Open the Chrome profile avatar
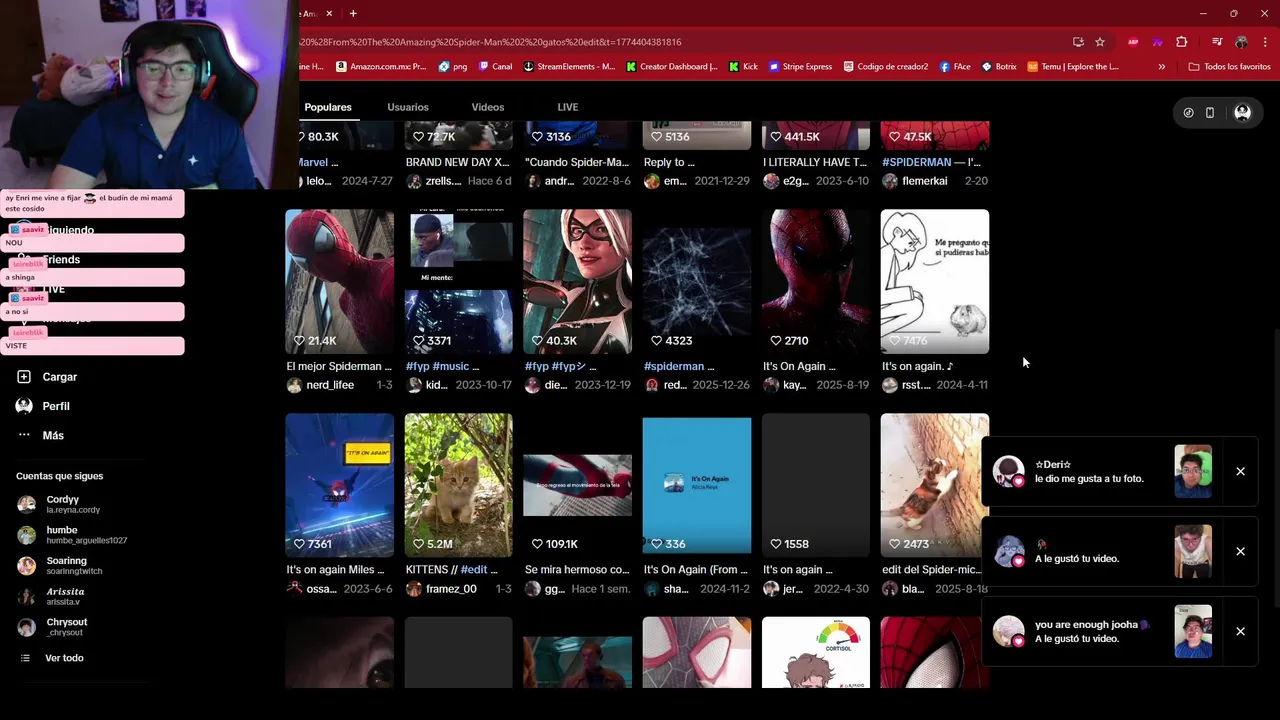 (1241, 42)
